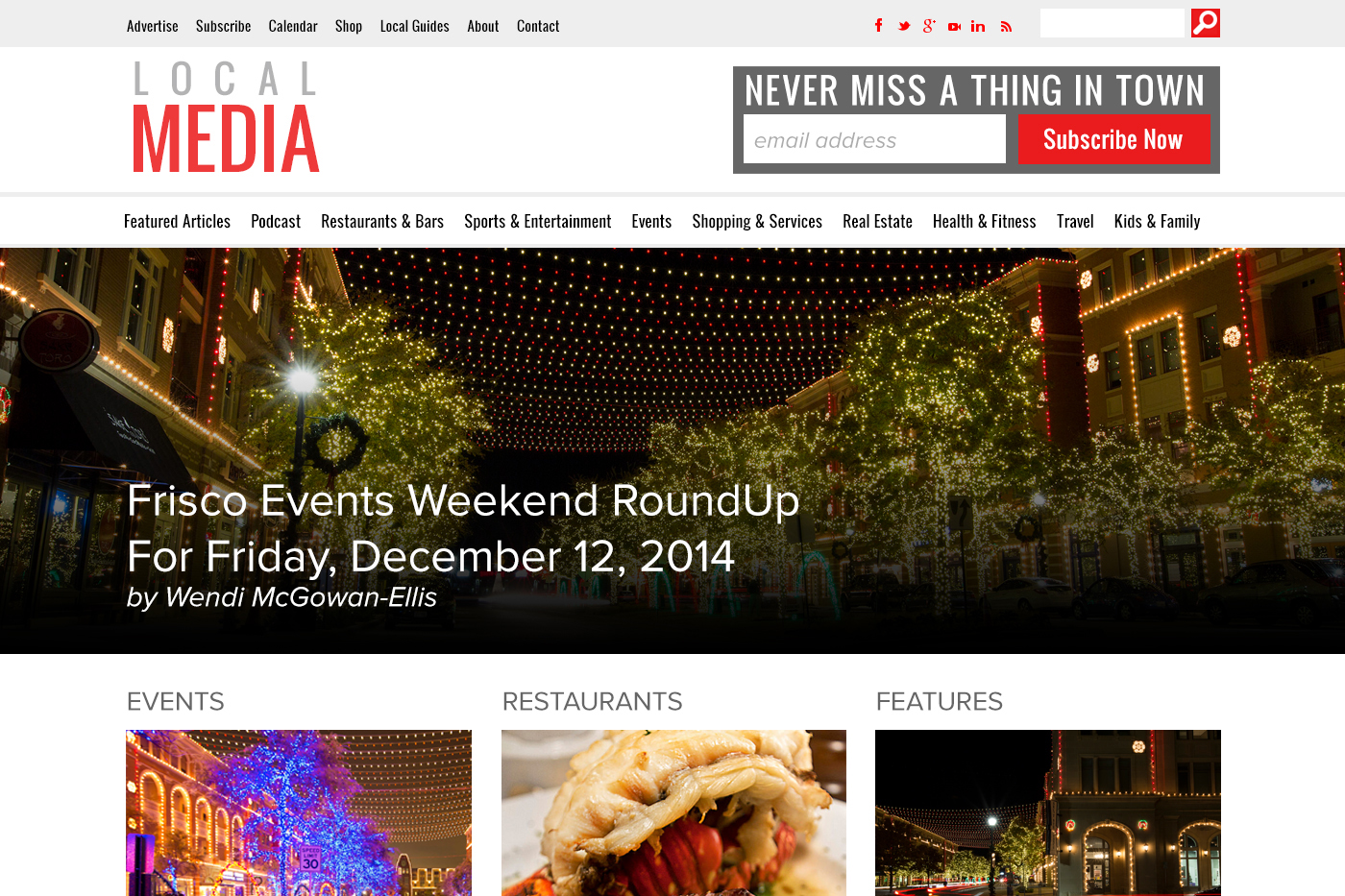This screenshot has height=896, width=1345.
Task: Open the RSS feed icon
Action: (x=1006, y=27)
